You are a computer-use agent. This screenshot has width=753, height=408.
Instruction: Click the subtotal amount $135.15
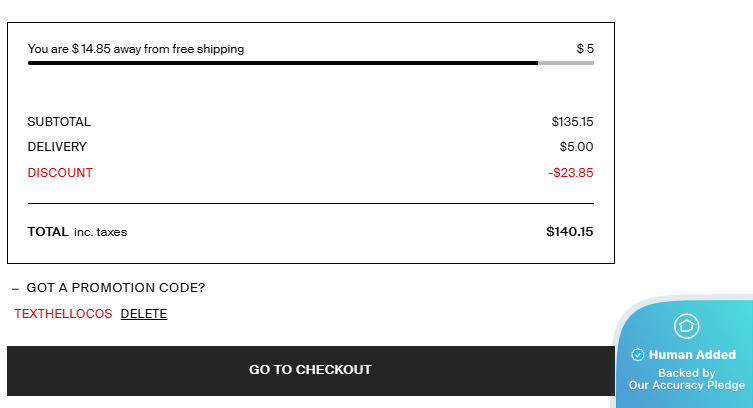point(572,122)
